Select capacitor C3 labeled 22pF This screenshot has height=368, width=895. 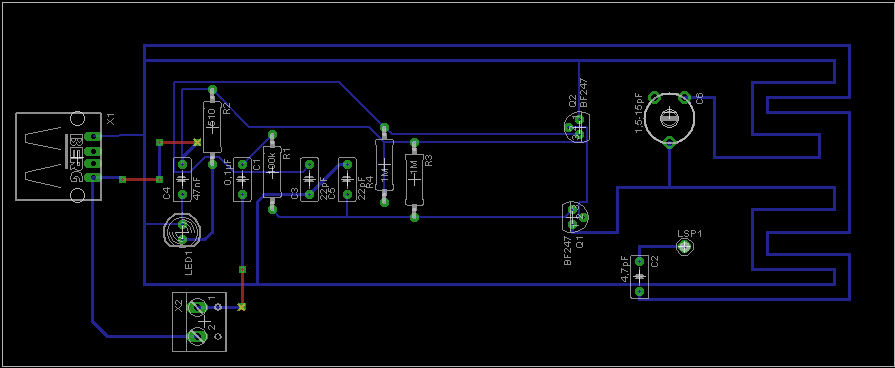[309, 180]
